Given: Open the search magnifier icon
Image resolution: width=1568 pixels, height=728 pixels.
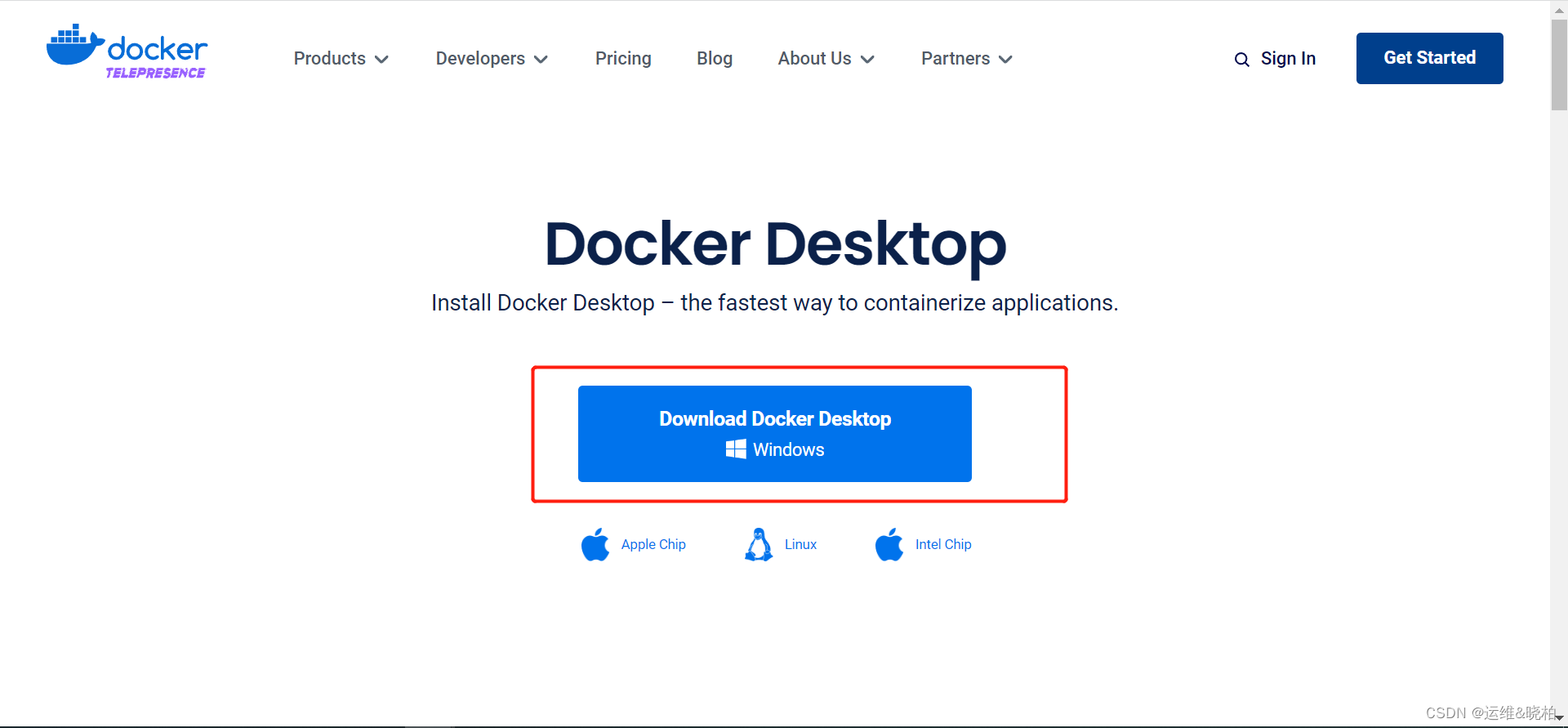Looking at the screenshot, I should 1241,60.
